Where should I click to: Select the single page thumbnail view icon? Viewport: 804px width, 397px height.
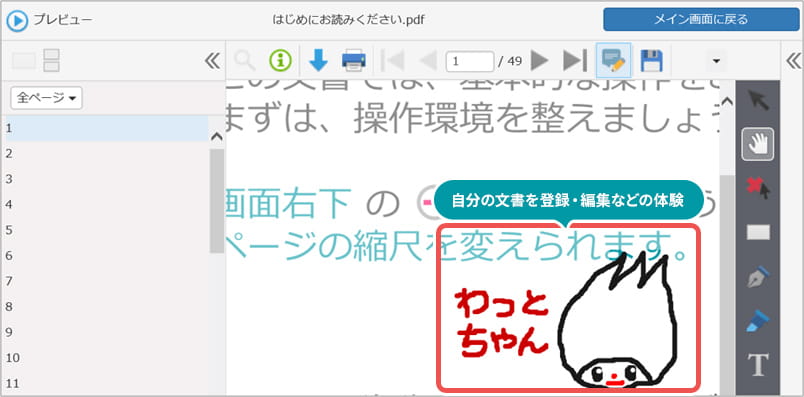(24, 61)
